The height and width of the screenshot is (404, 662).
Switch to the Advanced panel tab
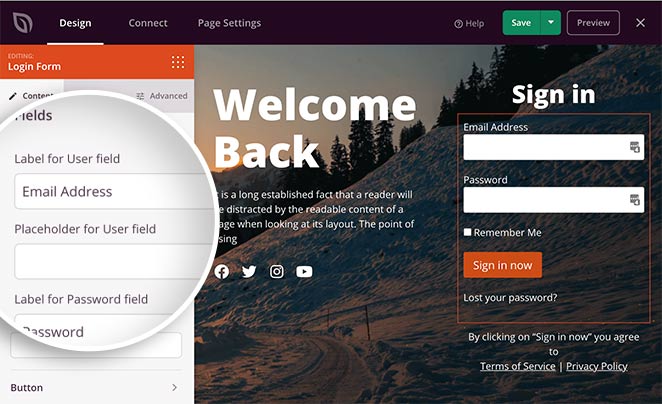(x=162, y=96)
